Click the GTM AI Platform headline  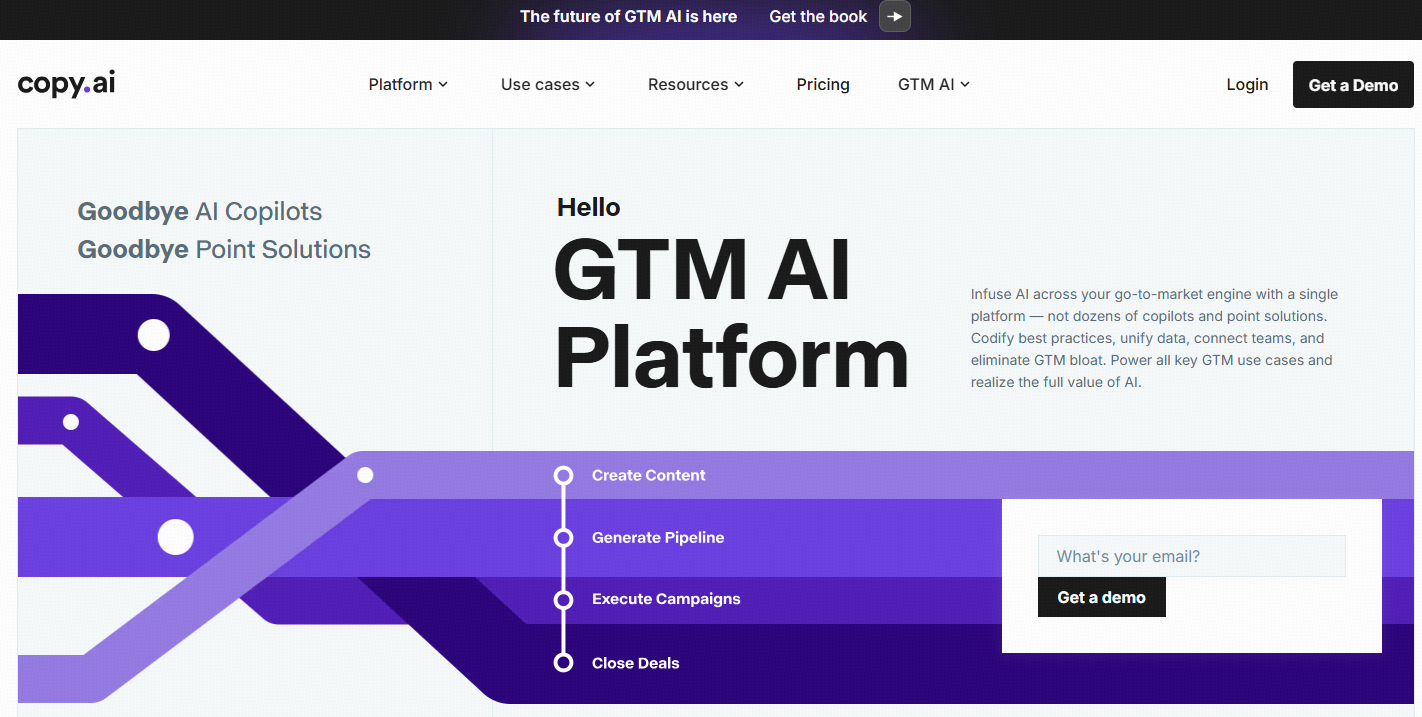tap(731, 314)
